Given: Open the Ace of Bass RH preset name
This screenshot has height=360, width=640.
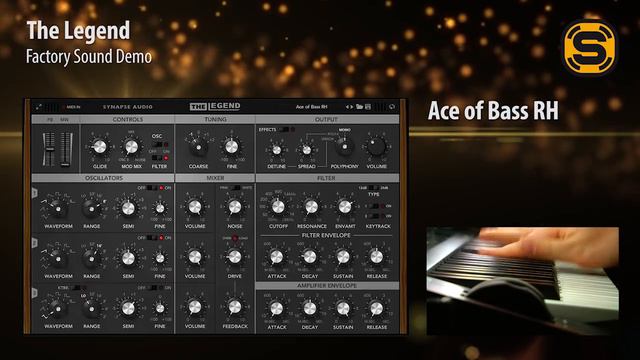Looking at the screenshot, I should pyautogui.click(x=311, y=107).
